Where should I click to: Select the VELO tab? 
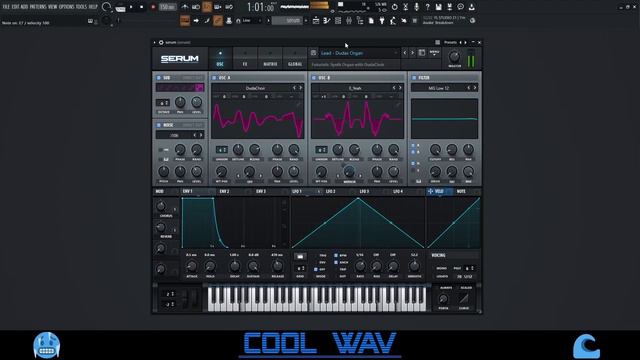tap(439, 191)
